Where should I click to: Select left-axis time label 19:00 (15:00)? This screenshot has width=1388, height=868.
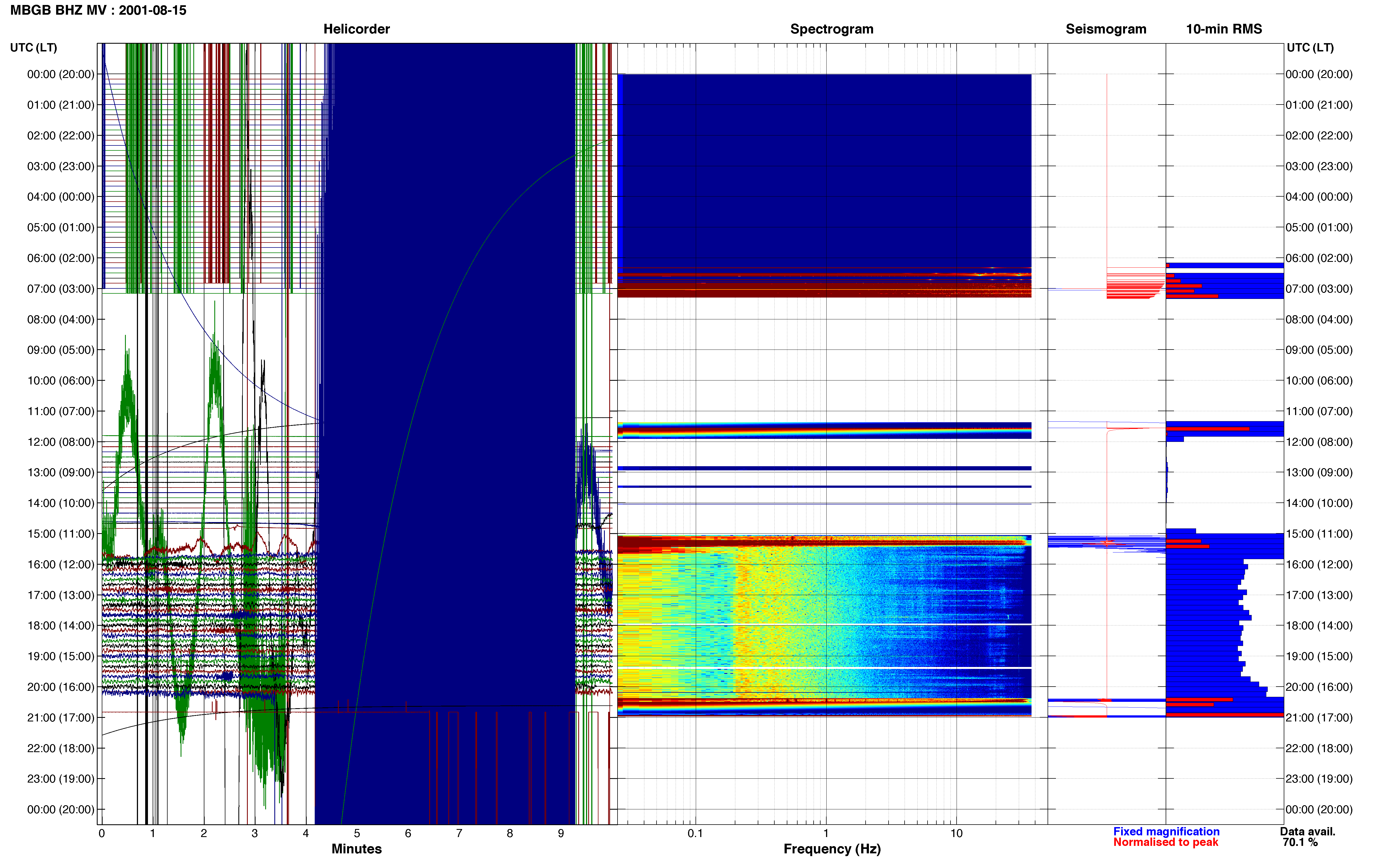click(61, 656)
